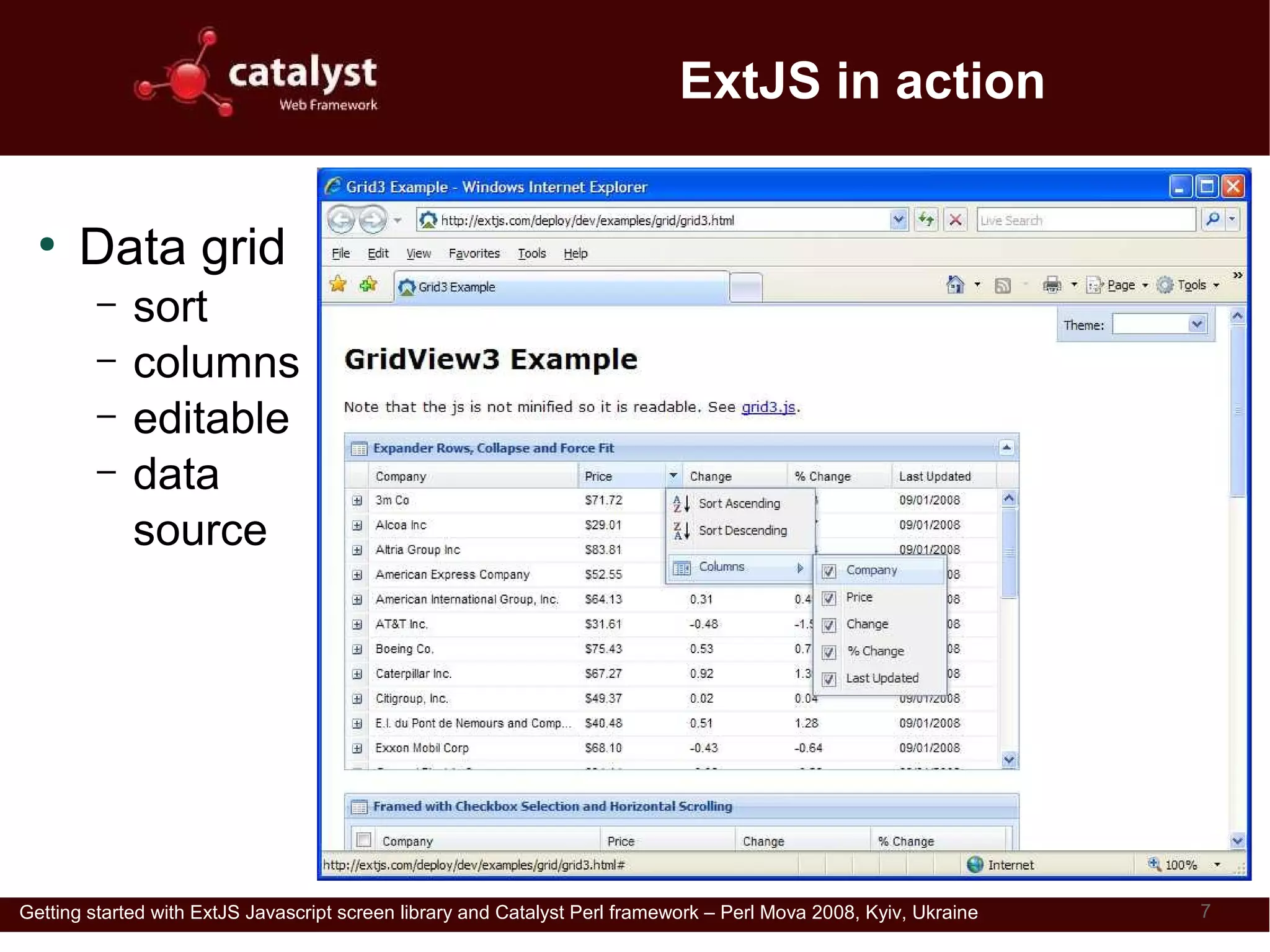Viewport: 1270px width, 952px height.
Task: Click the stop loading red X icon
Action: click(956, 220)
